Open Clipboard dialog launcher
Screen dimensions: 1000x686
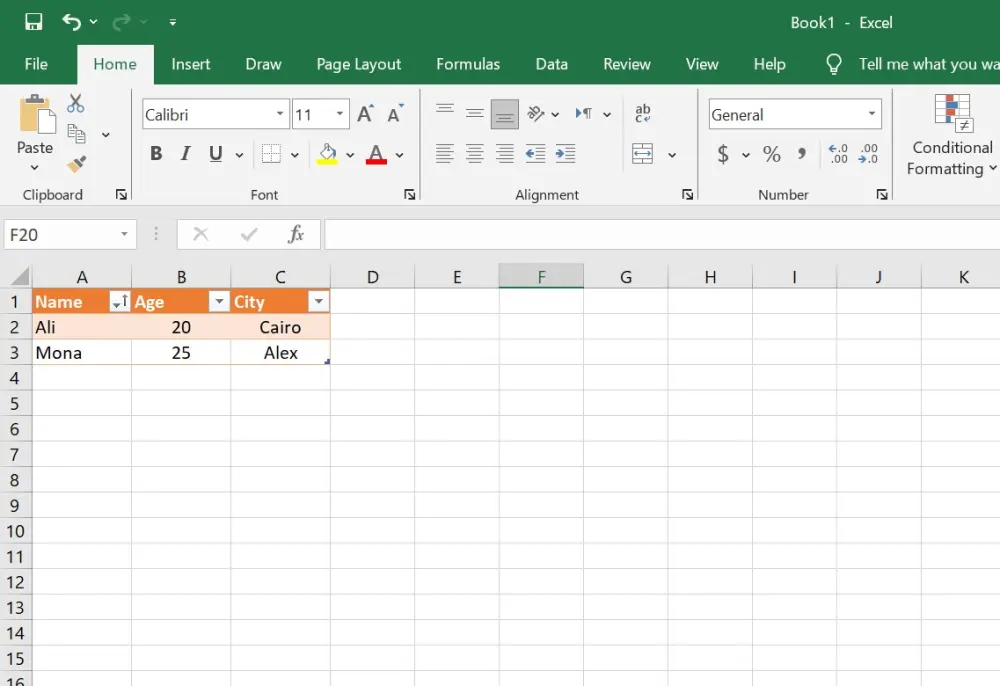click(121, 194)
